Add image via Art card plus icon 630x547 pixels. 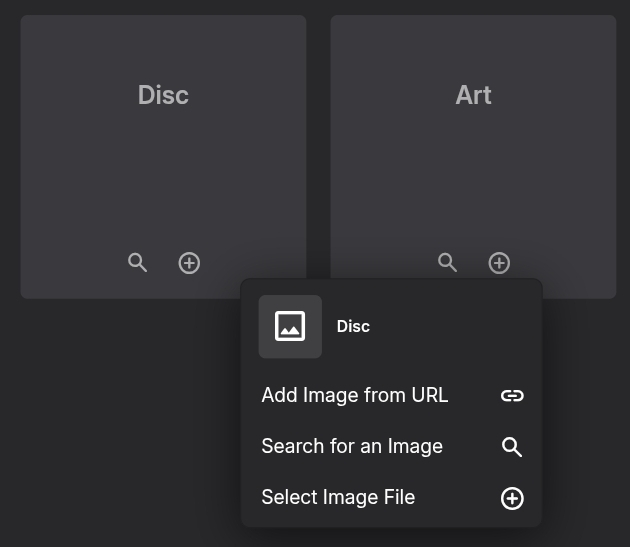[499, 263]
